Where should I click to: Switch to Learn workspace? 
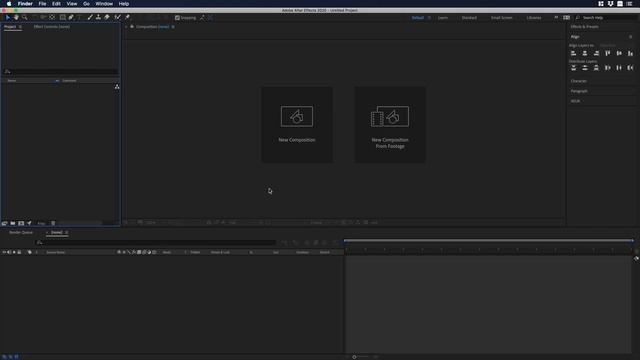442,18
